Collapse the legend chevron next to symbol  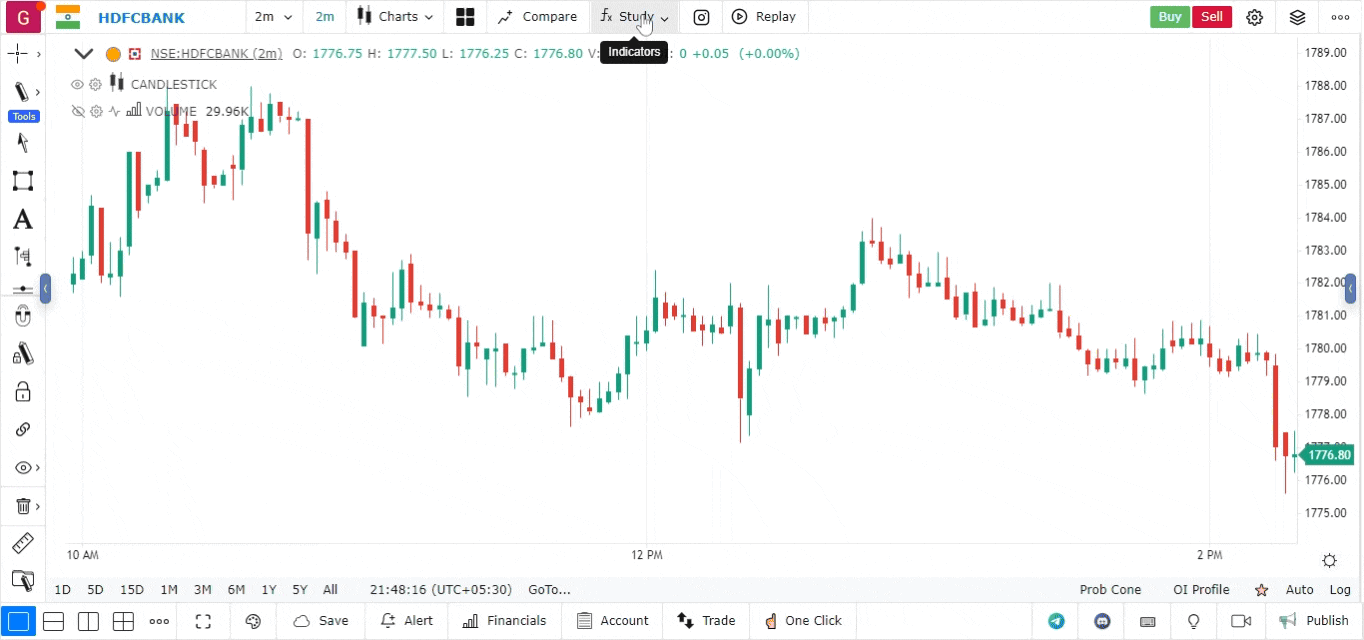point(84,54)
